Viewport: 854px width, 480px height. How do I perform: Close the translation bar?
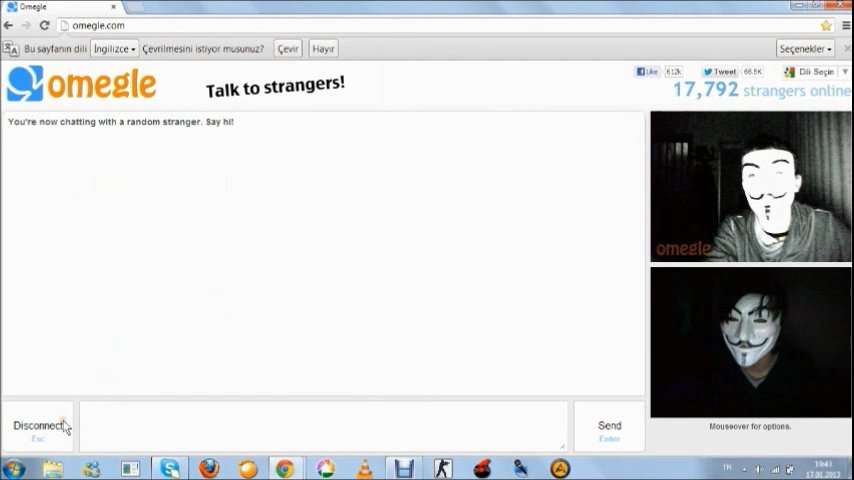point(847,48)
